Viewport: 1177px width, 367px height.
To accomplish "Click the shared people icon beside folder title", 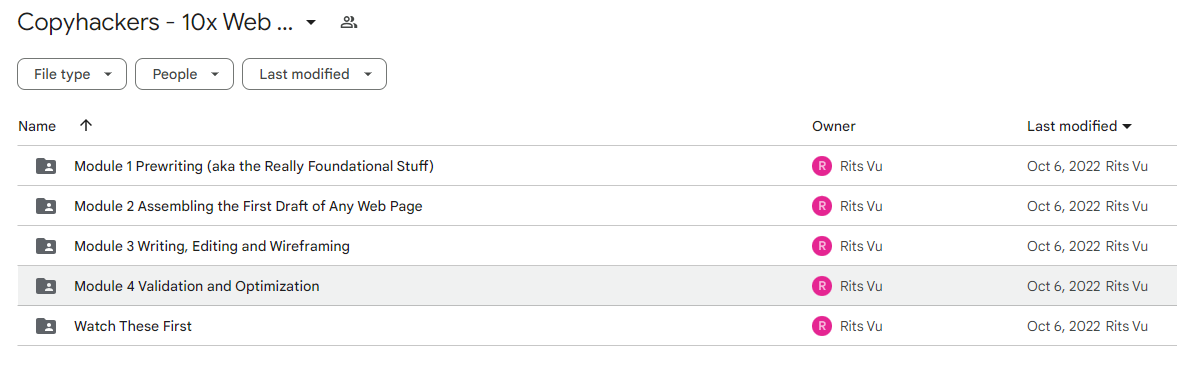I will (348, 23).
